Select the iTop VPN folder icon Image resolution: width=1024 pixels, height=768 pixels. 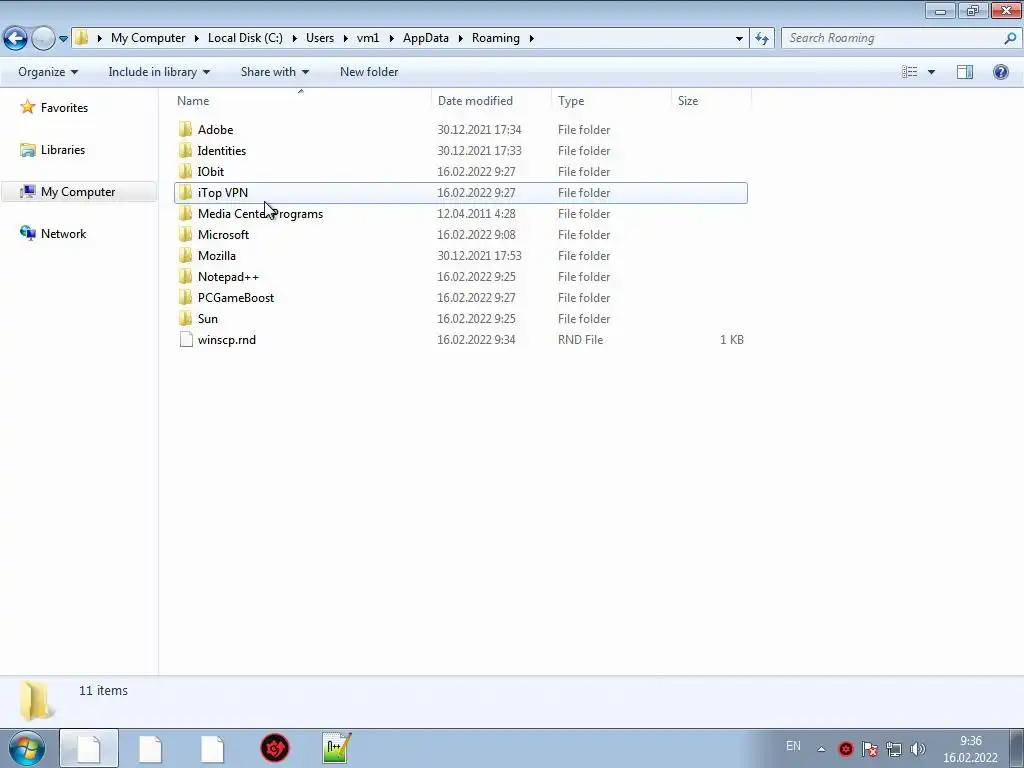pyautogui.click(x=185, y=193)
